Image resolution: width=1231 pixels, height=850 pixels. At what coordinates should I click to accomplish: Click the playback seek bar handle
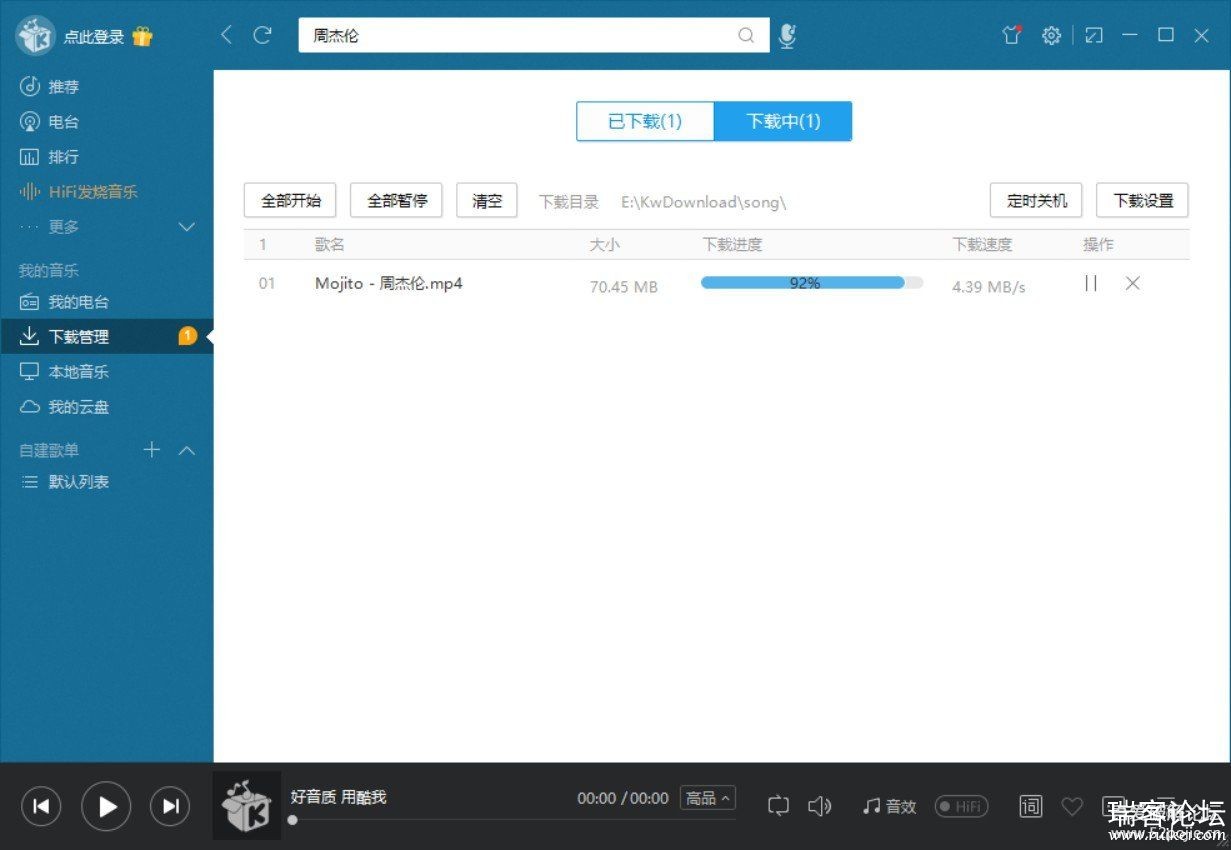pos(292,820)
